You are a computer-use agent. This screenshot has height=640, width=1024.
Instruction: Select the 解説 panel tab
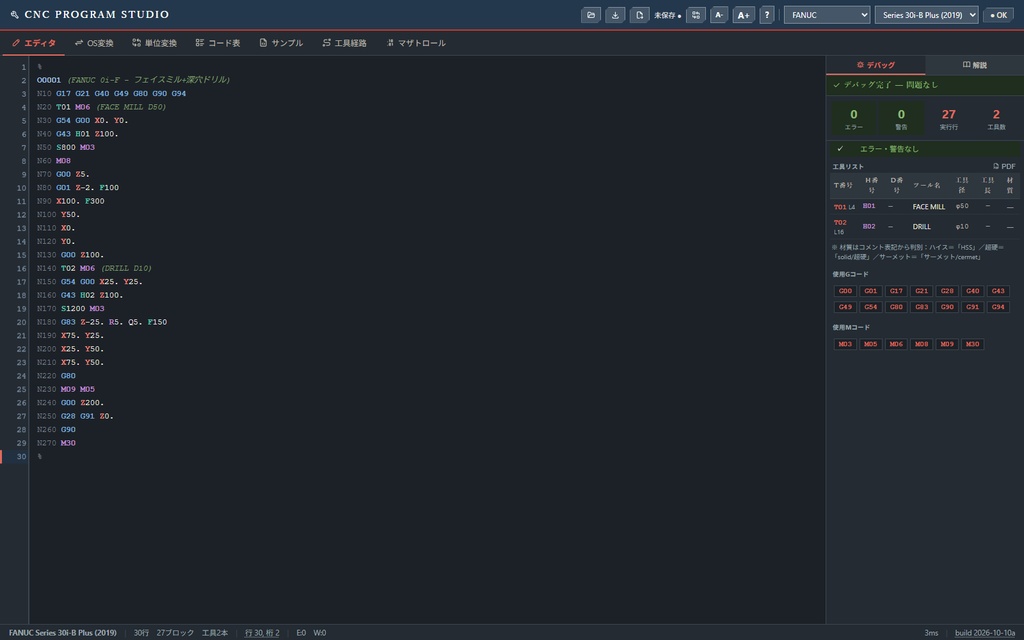pos(974,65)
